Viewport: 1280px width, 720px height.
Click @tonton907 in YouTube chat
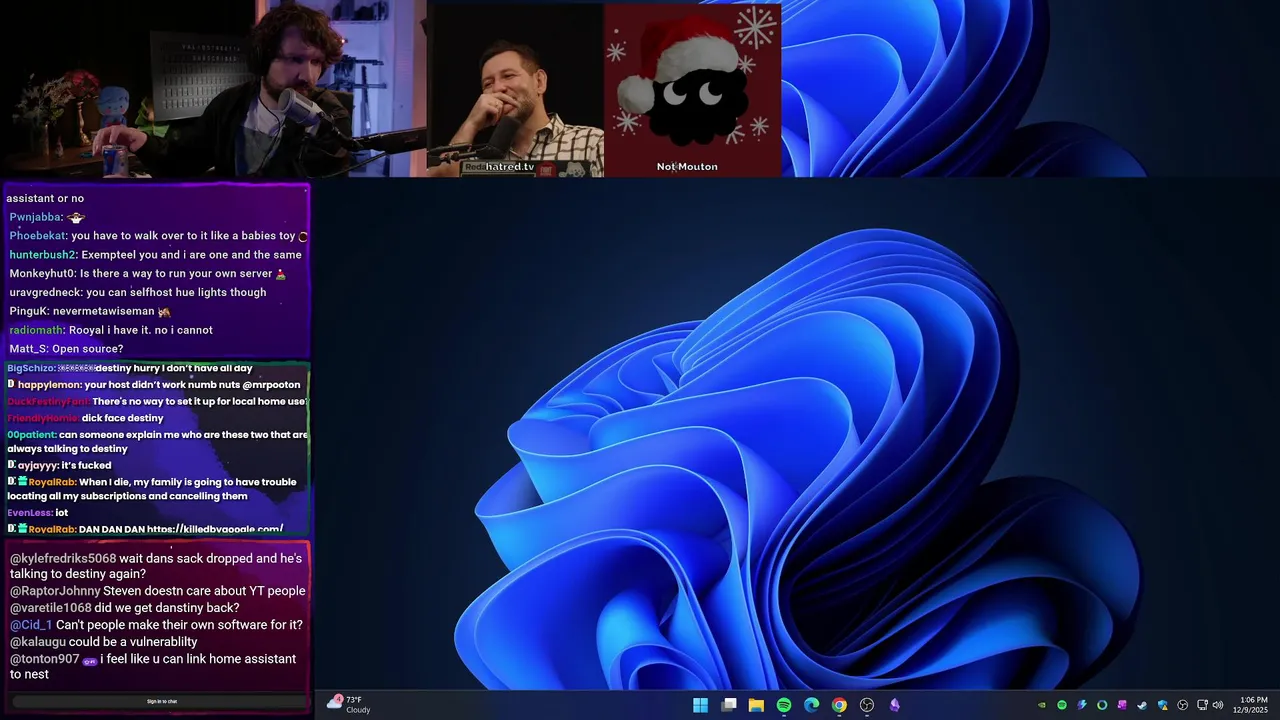pyautogui.click(x=45, y=659)
